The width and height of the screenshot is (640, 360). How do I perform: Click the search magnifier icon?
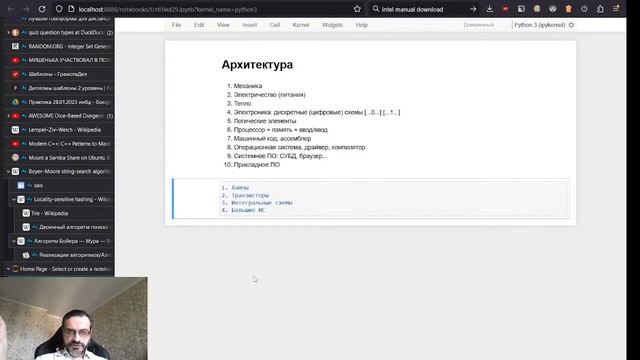coord(376,9)
